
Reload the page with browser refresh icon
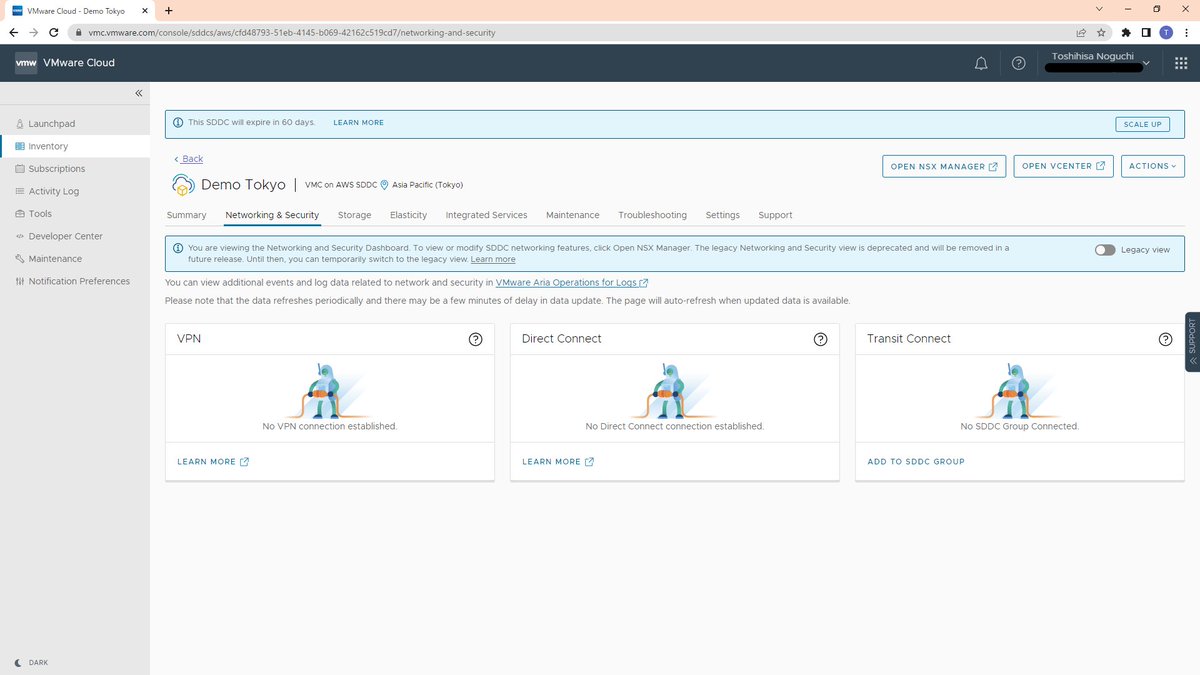point(54,32)
